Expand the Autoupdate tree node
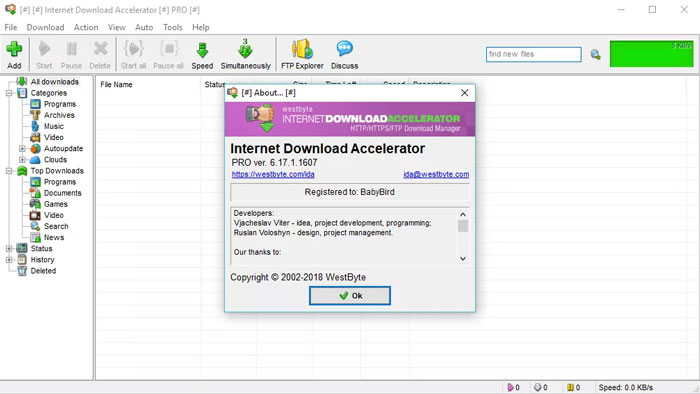Screen dimensions: 700x394 pyautogui.click(x=22, y=149)
